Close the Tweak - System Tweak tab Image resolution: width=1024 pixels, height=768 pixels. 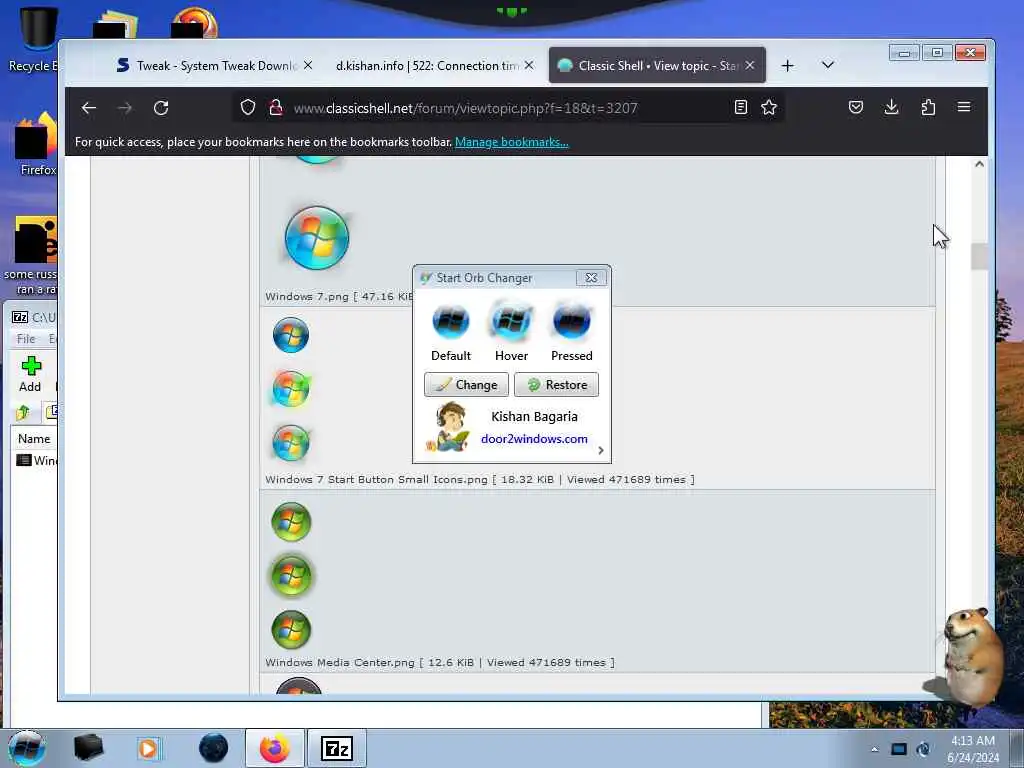pyautogui.click(x=308, y=65)
